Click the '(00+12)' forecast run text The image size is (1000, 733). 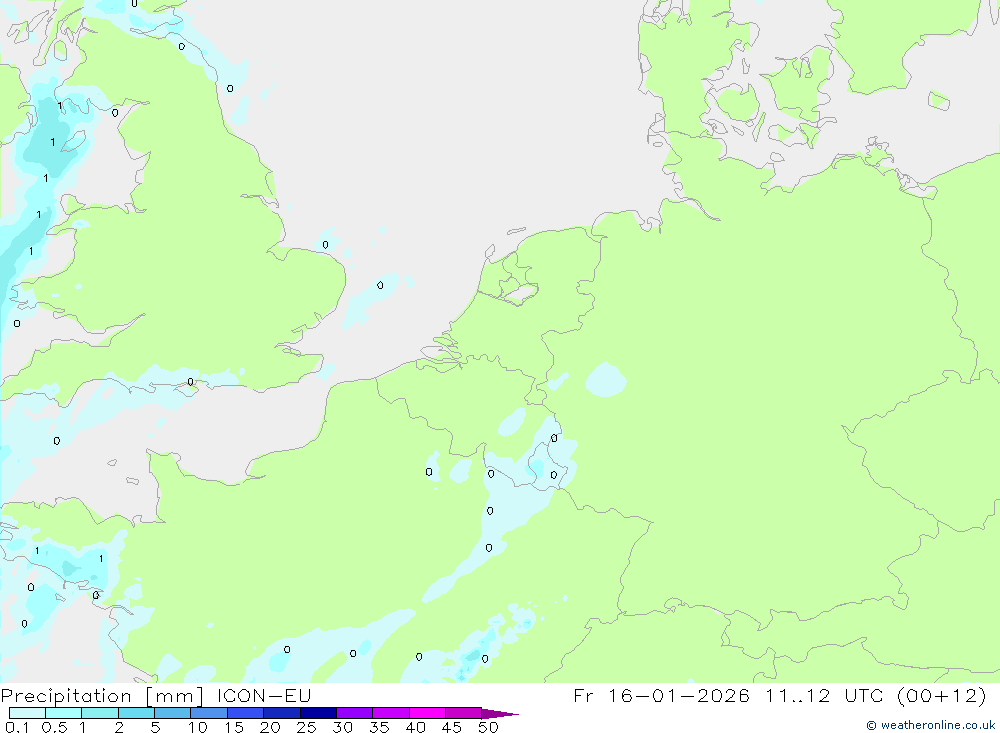click(941, 695)
